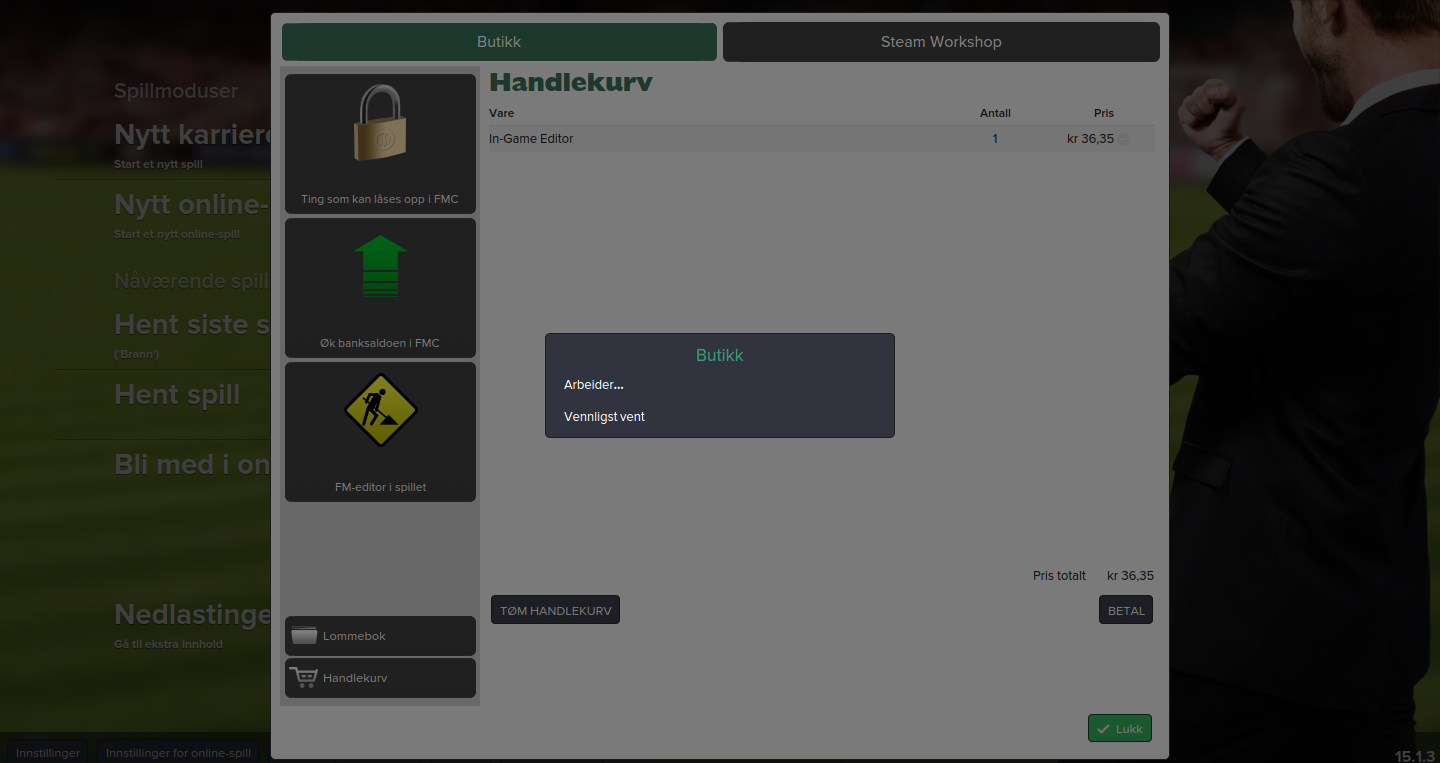This screenshot has width=1440, height=763.
Task: Empty the cart with TØM HANDLEKURV
Action: click(x=555, y=610)
